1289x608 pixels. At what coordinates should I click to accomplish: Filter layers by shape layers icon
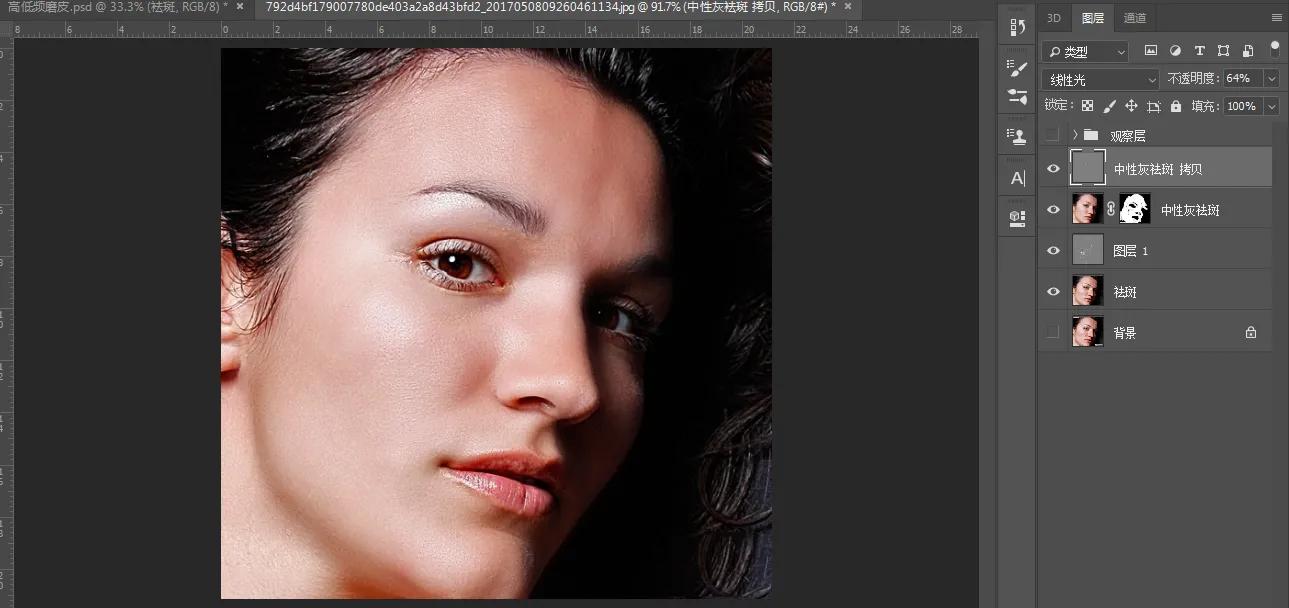(1223, 51)
